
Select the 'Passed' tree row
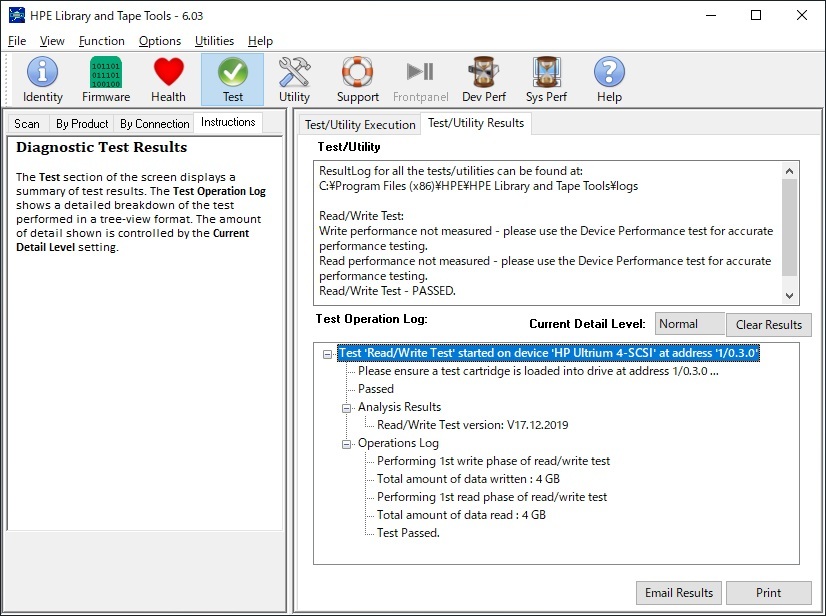pos(376,389)
